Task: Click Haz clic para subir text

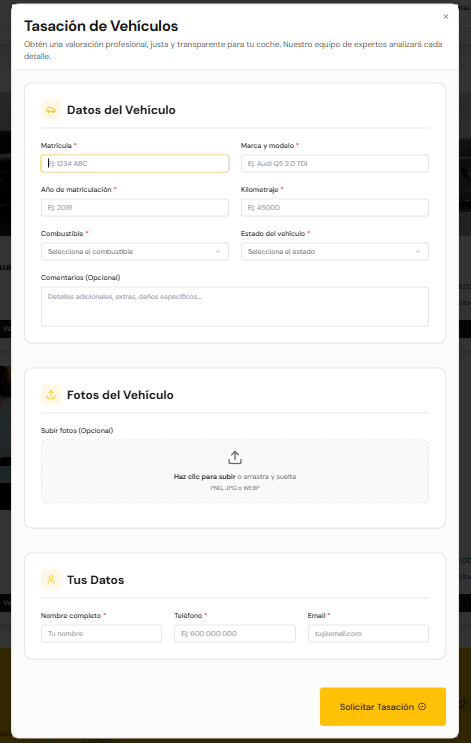Action: click(204, 477)
